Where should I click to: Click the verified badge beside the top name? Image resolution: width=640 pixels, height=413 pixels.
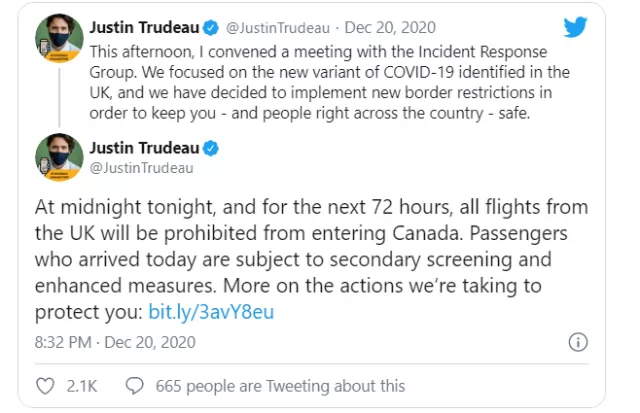coord(211,28)
